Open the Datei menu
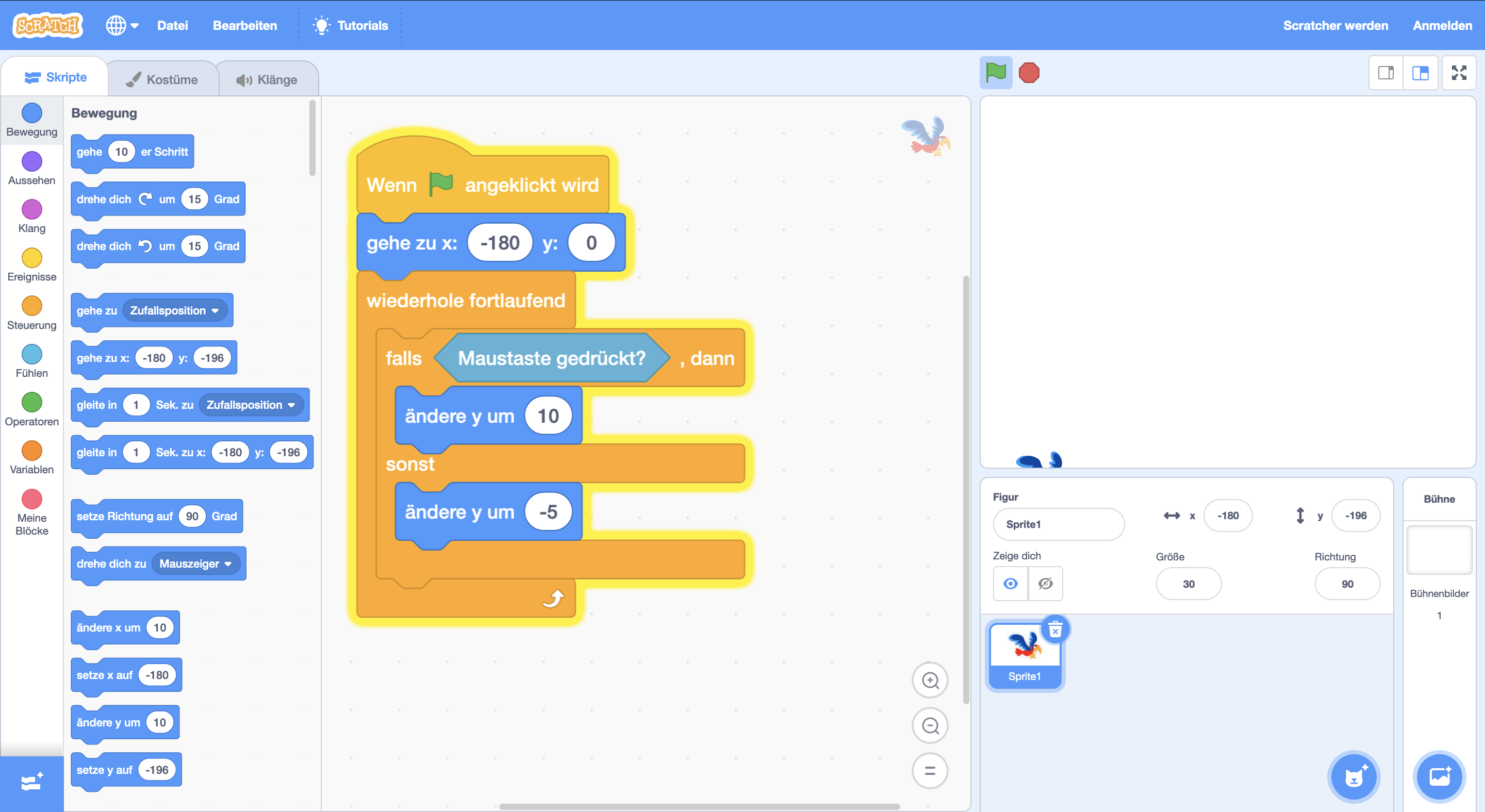 click(x=172, y=25)
